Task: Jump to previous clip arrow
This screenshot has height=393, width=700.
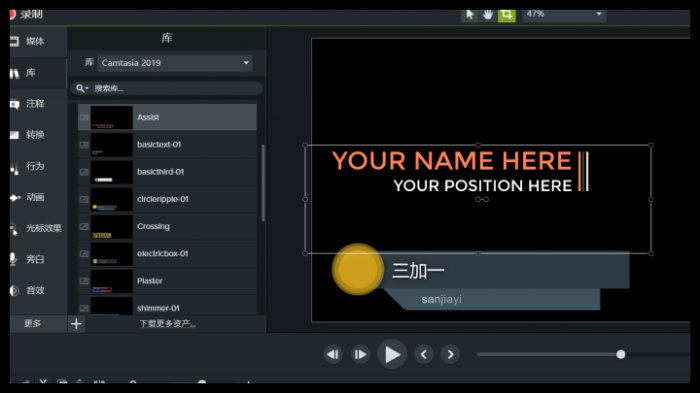Action: click(424, 355)
